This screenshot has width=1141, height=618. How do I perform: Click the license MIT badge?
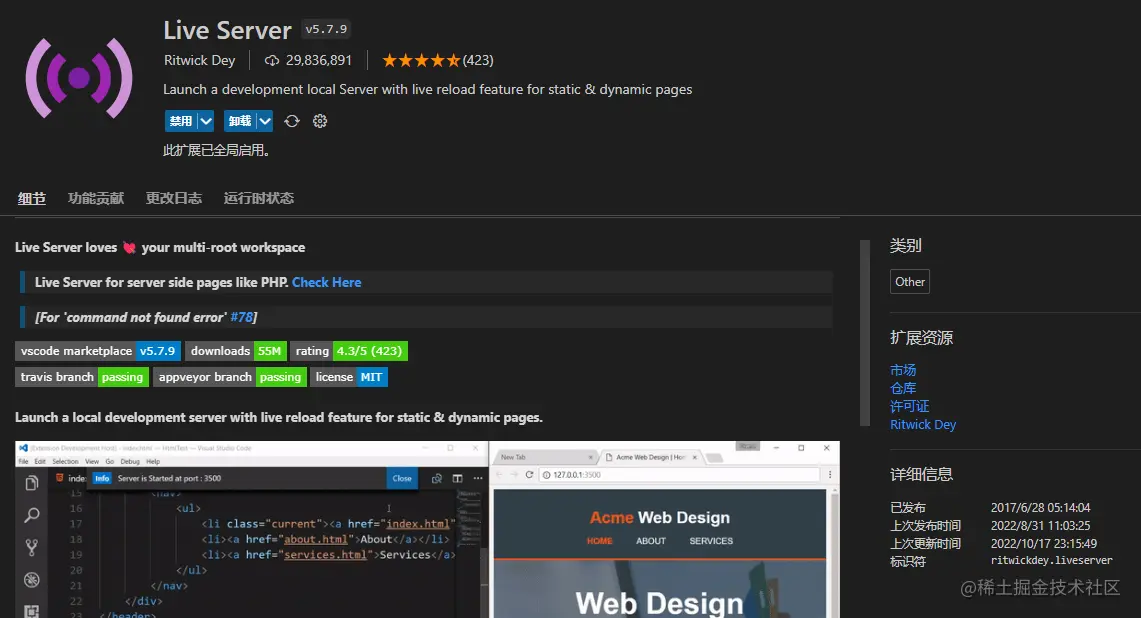point(349,377)
